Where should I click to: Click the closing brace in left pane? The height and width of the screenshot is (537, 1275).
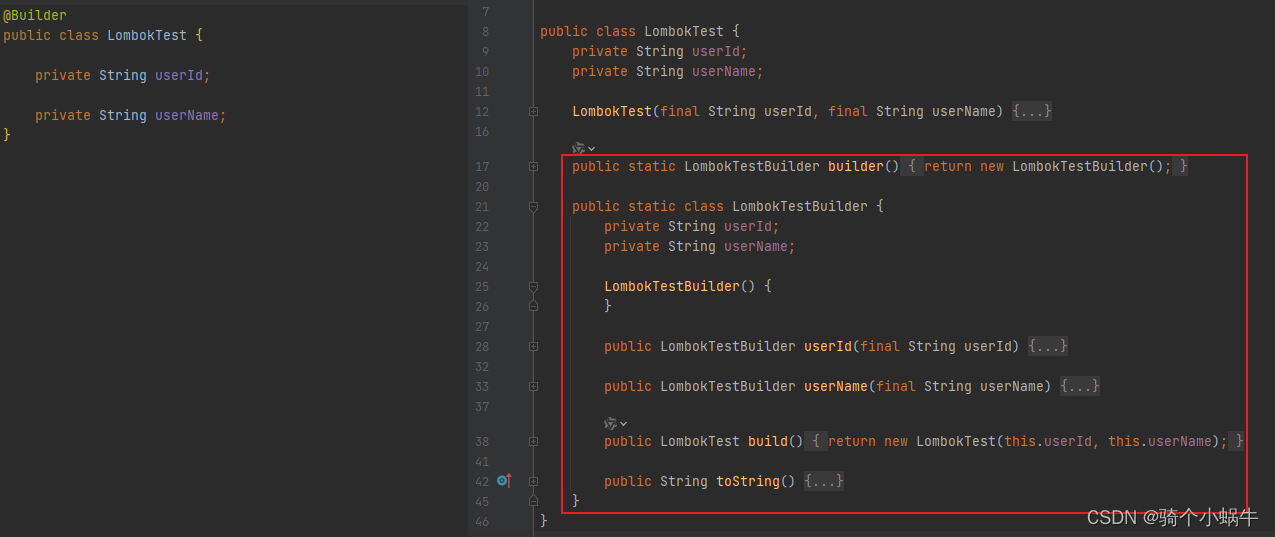tap(7, 134)
